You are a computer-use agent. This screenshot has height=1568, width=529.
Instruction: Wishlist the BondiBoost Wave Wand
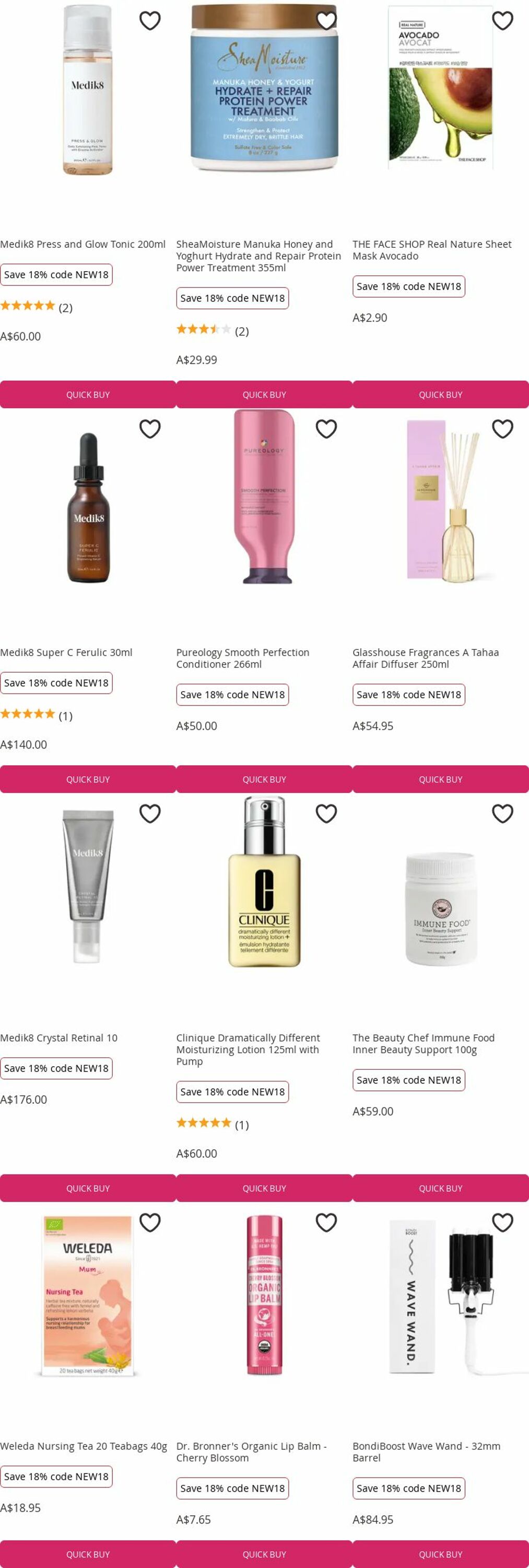[502, 1223]
